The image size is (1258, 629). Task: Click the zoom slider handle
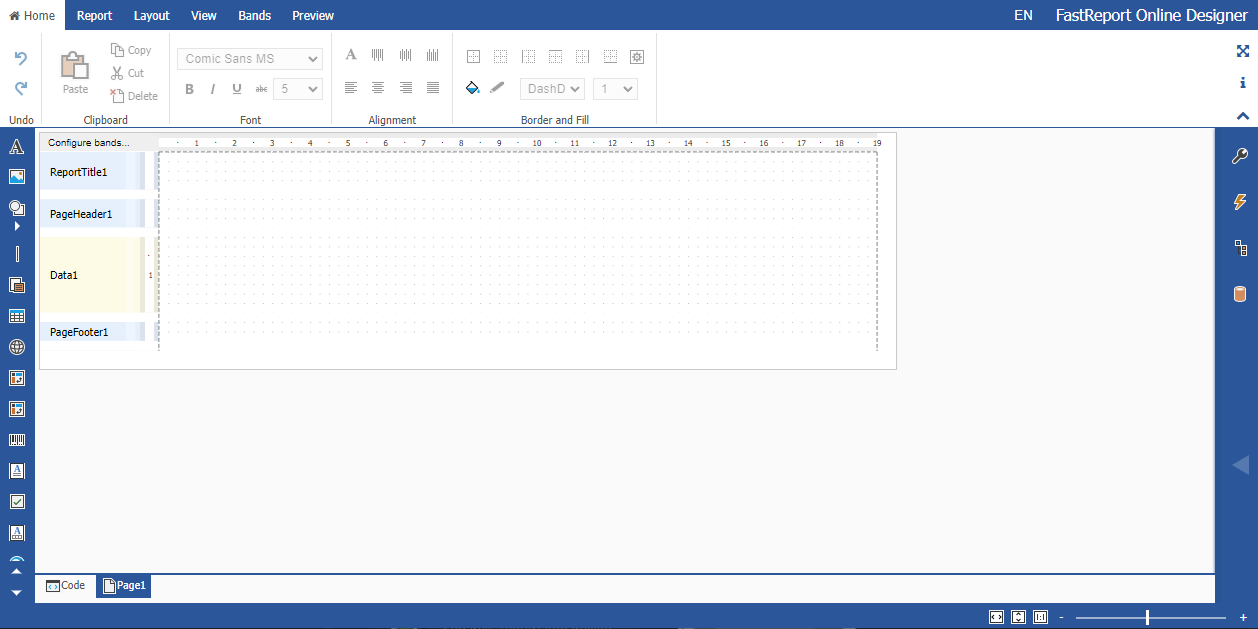(1147, 618)
